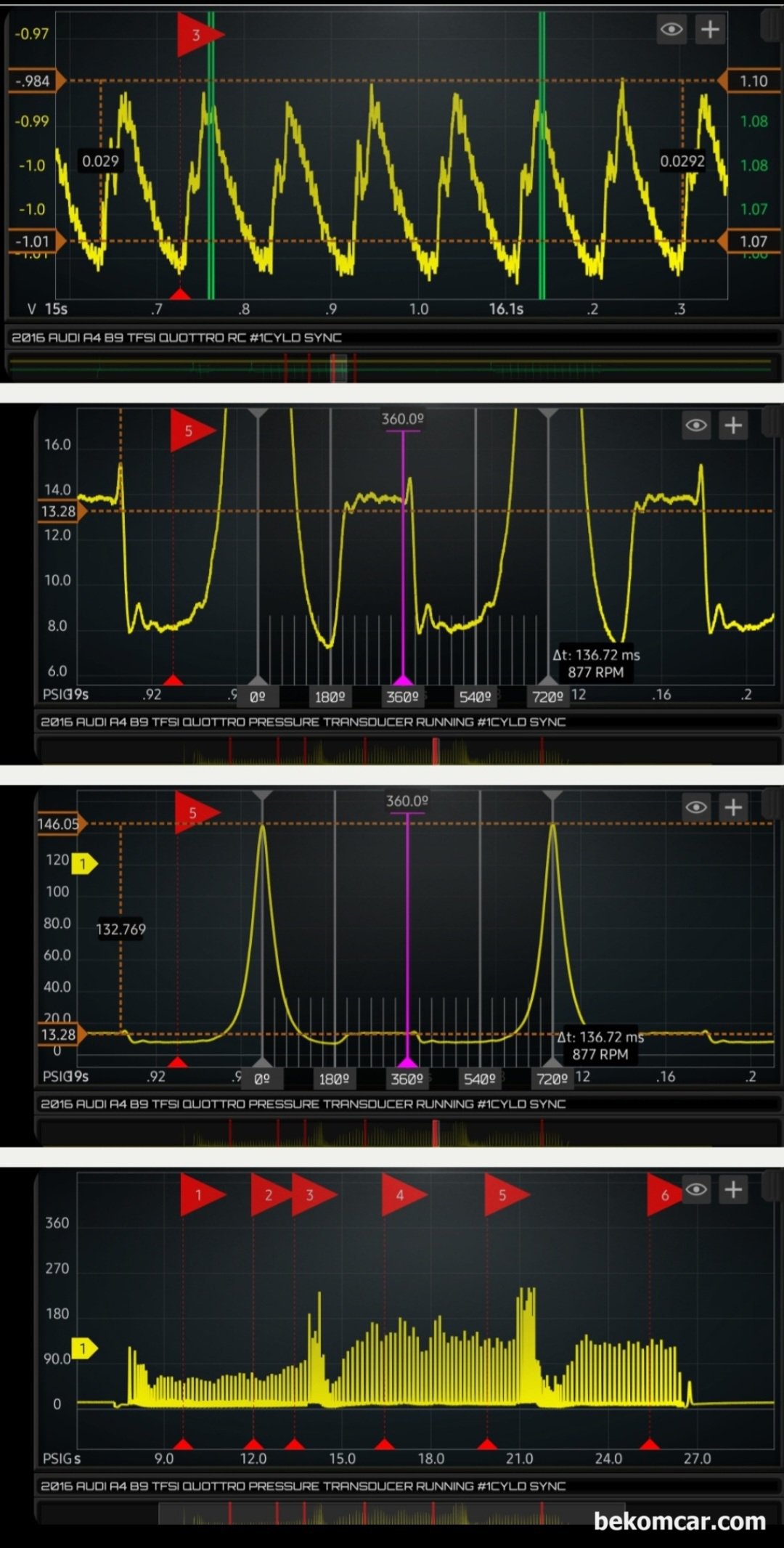
Task: Click the 0º marker in the 146.05 peak panel
Action: 262,1078
